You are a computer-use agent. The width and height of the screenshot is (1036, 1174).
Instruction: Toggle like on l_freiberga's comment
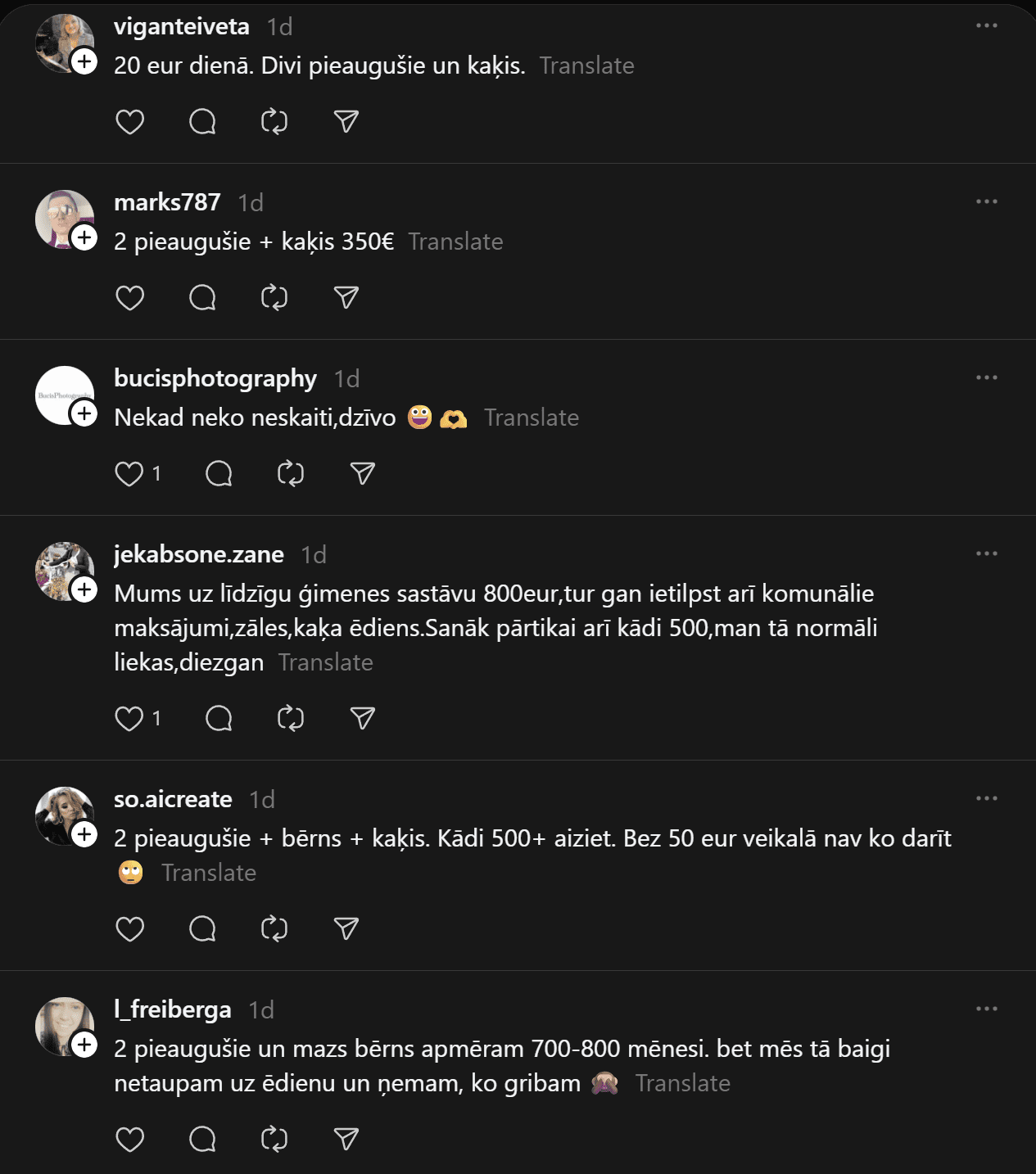(x=129, y=1140)
